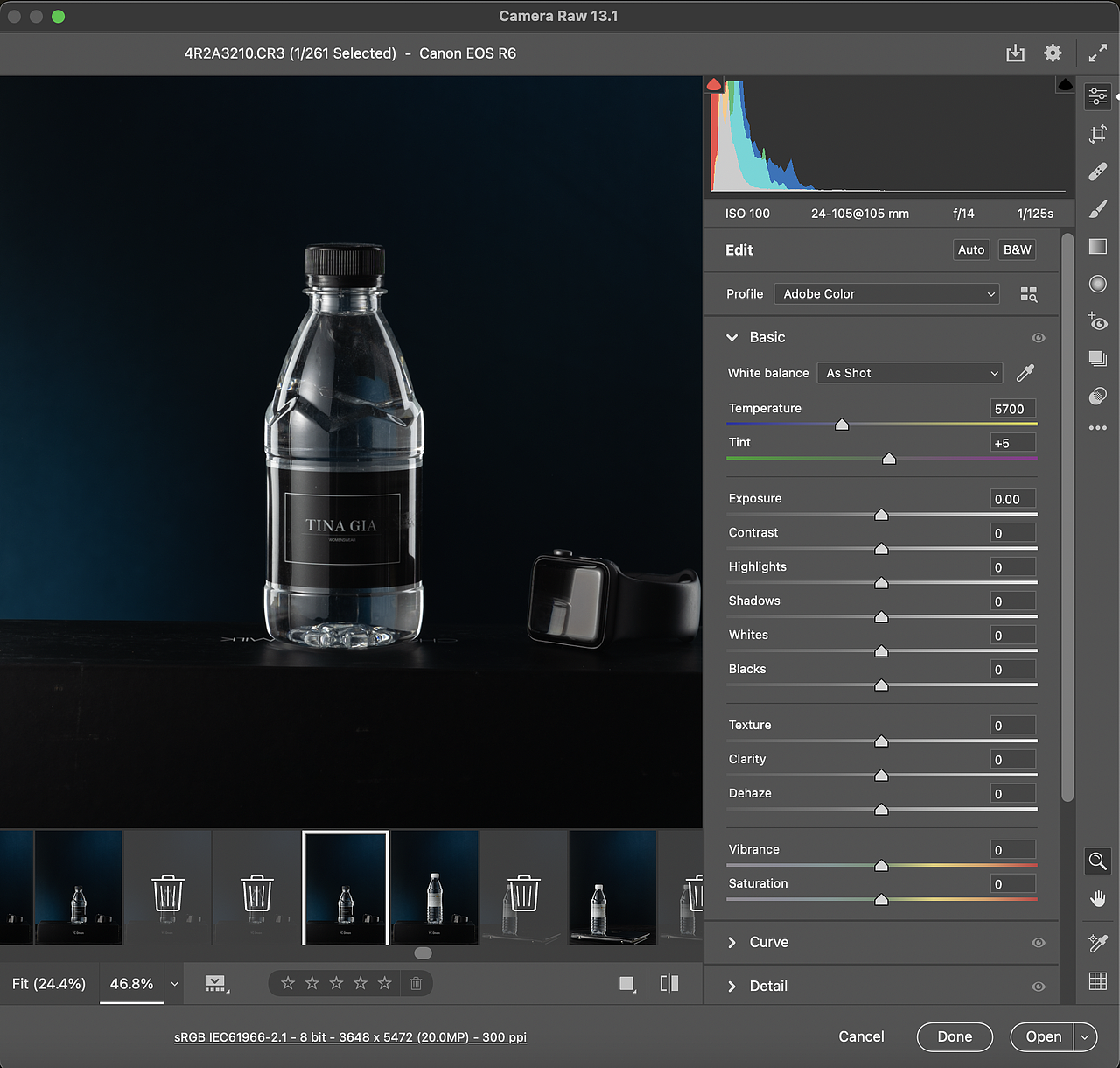Viewport: 1120px width, 1068px height.
Task: Click the Save image download icon
Action: [x=1015, y=53]
